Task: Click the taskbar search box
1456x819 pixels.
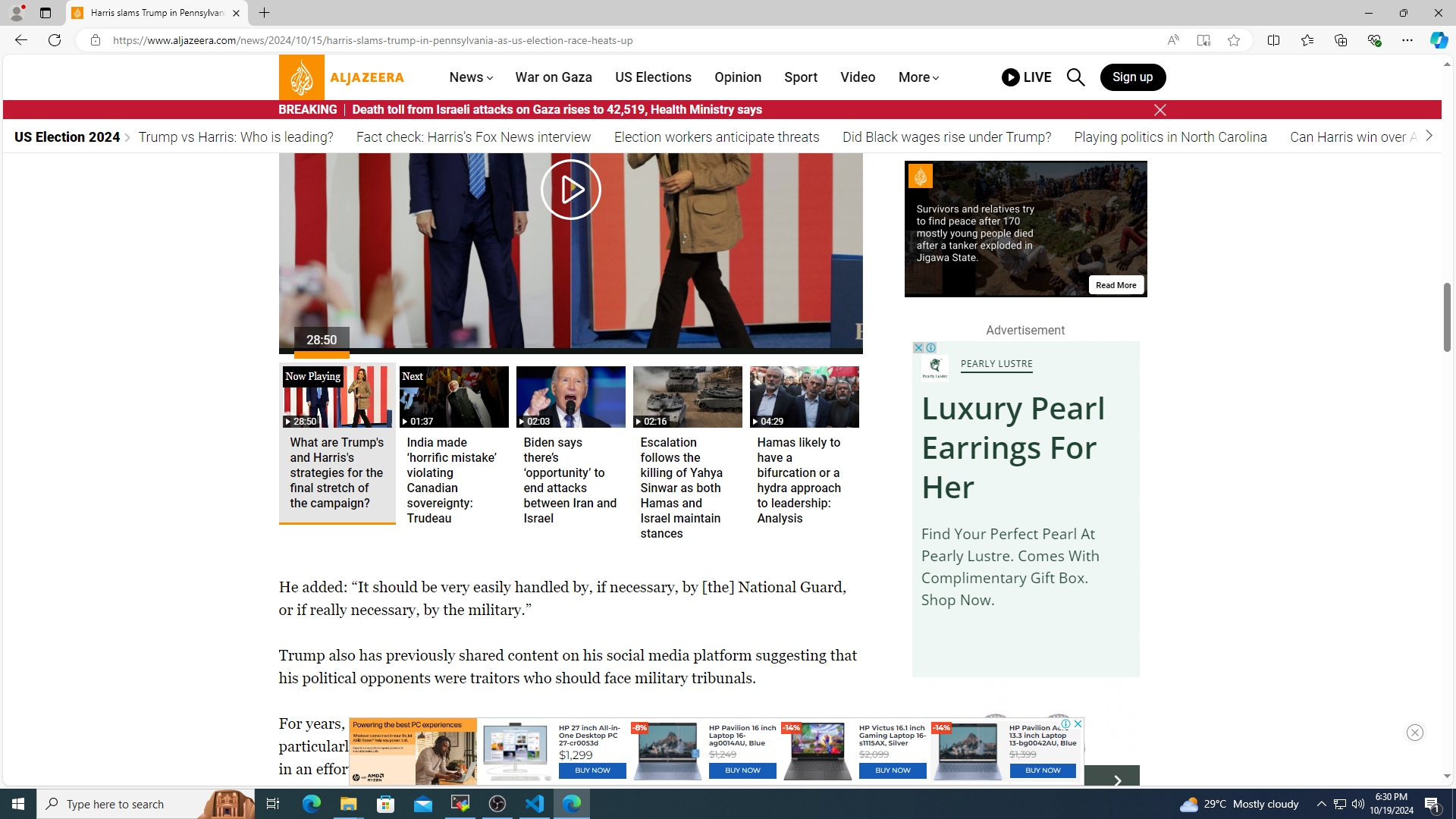Action: (146, 804)
